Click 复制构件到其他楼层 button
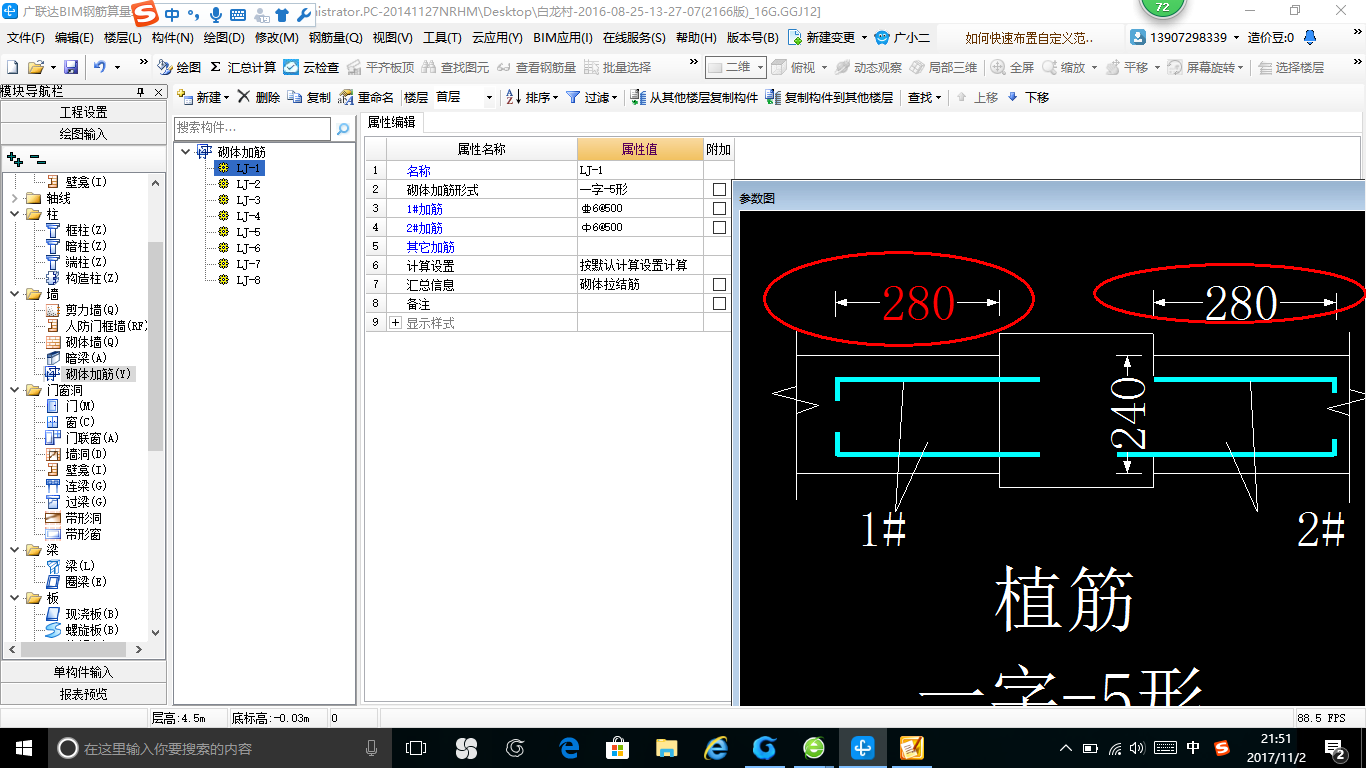 click(829, 97)
